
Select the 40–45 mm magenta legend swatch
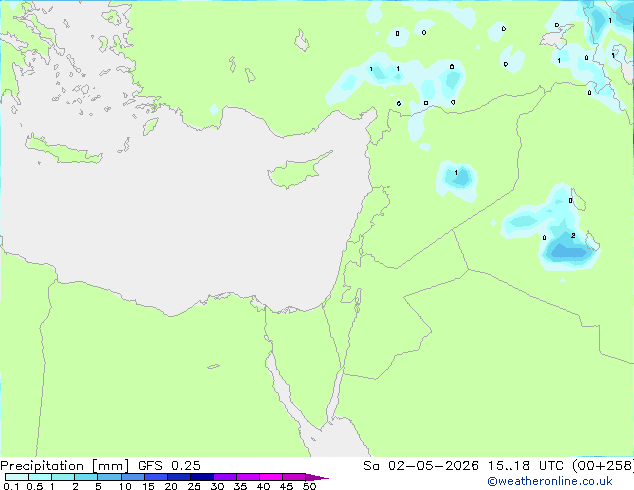[x=271, y=477]
